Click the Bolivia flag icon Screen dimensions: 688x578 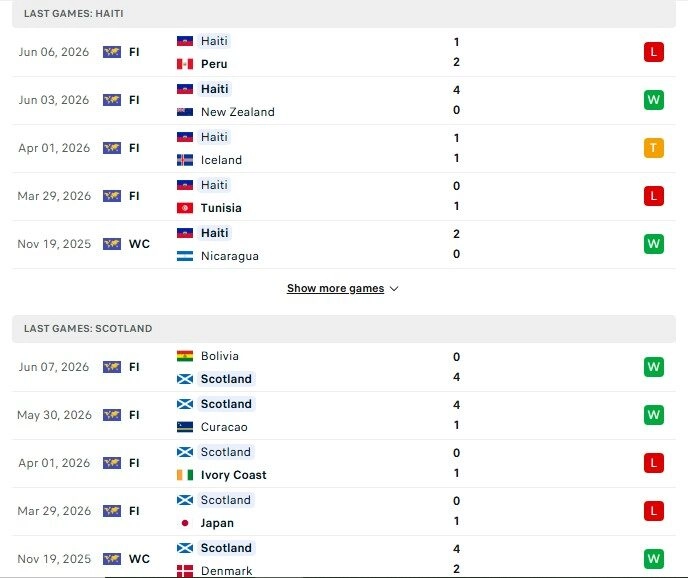click(185, 356)
